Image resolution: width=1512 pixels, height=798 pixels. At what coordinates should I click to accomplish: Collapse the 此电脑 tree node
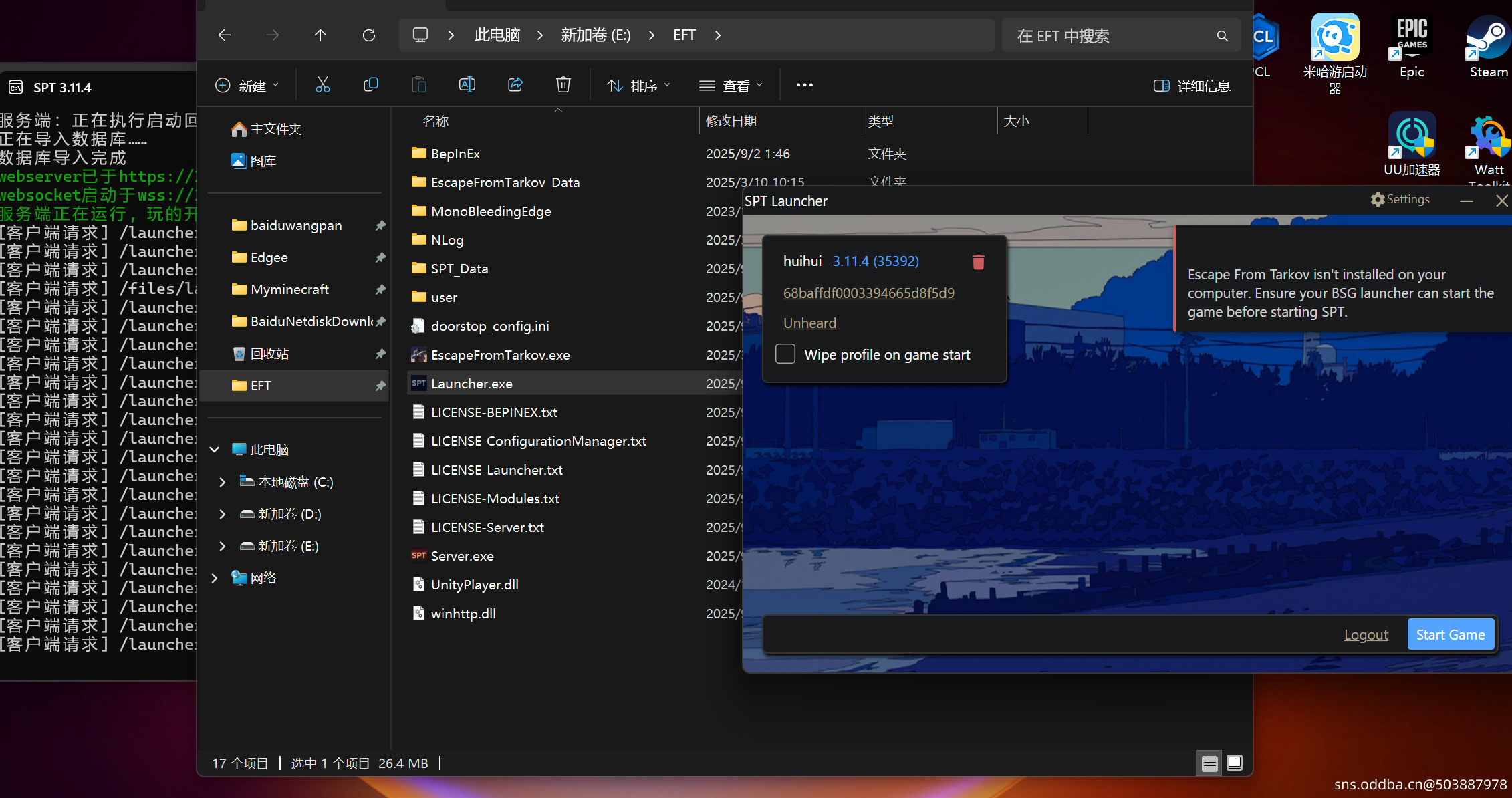(215, 450)
